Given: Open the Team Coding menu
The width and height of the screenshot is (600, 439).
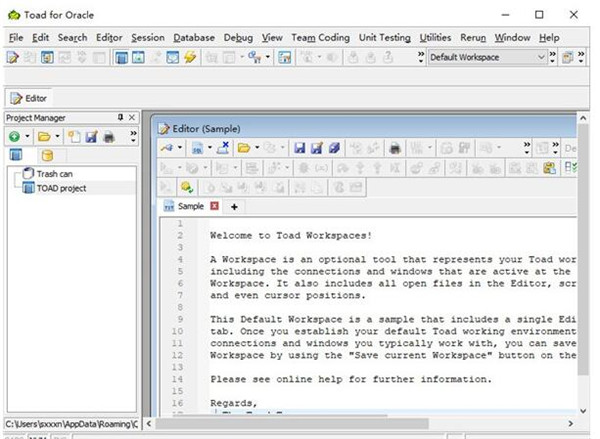Looking at the screenshot, I should point(320,37).
